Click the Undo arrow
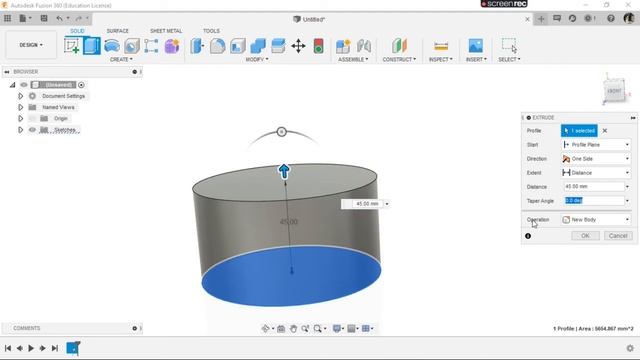 pyautogui.click(x=60, y=18)
